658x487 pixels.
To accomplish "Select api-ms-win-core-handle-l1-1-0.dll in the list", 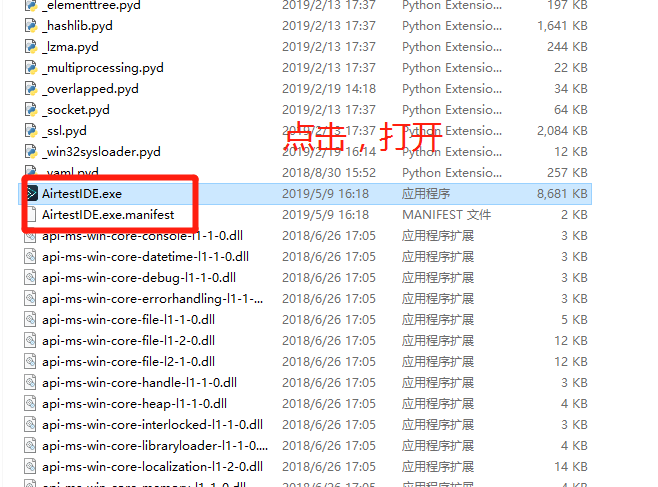I will 139,383.
